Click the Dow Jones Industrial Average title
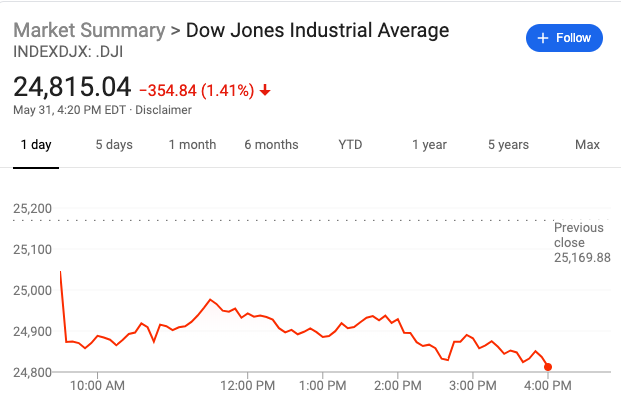 pyautogui.click(x=318, y=30)
